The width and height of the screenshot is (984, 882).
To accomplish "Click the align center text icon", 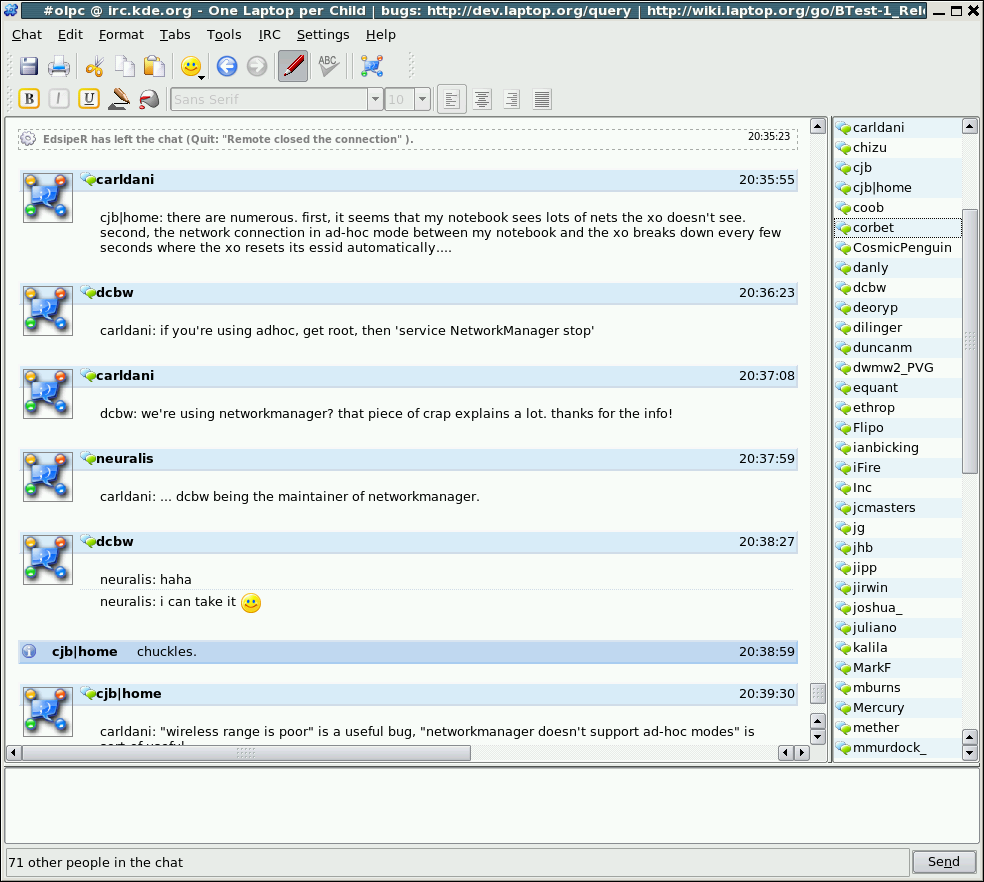I will (x=482, y=99).
